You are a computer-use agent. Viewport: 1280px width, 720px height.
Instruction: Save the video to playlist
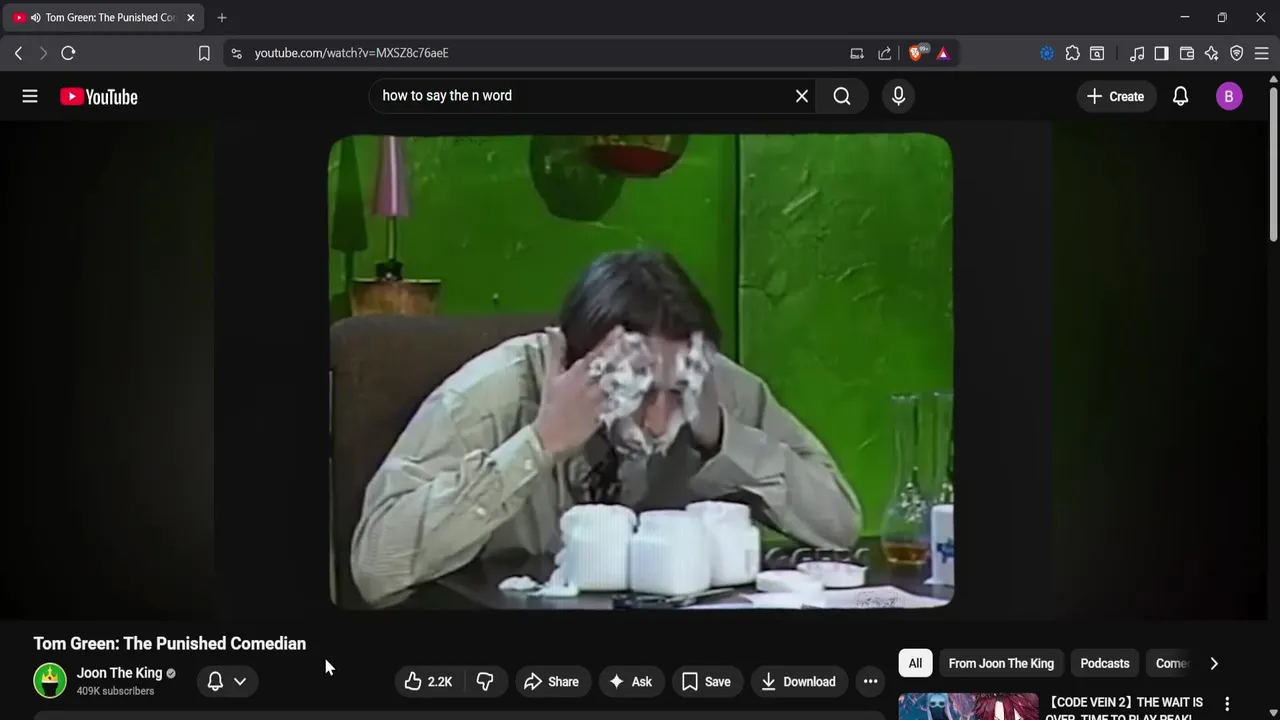tap(706, 681)
